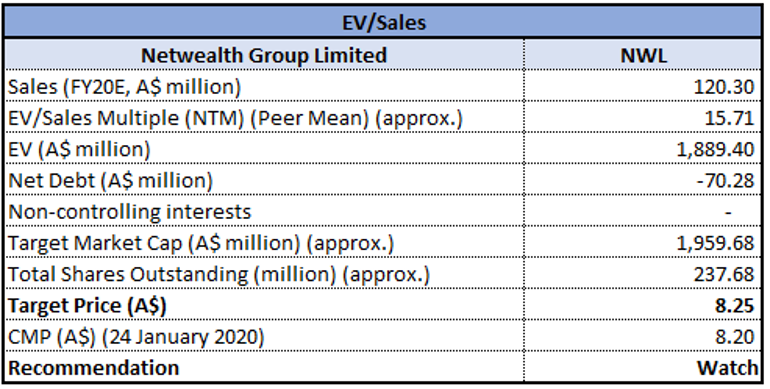
Task: Click the 237.68 shares value cell
Action: click(x=643, y=274)
